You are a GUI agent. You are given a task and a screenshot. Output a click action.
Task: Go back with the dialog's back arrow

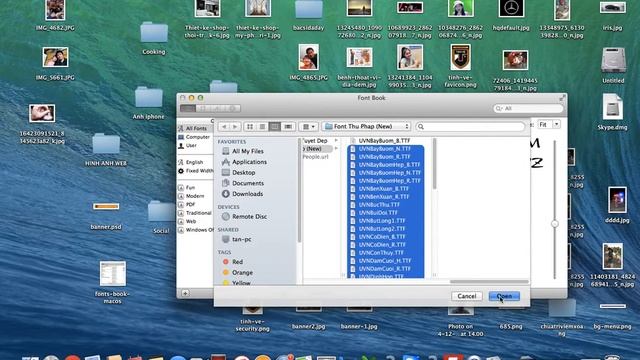pos(224,127)
